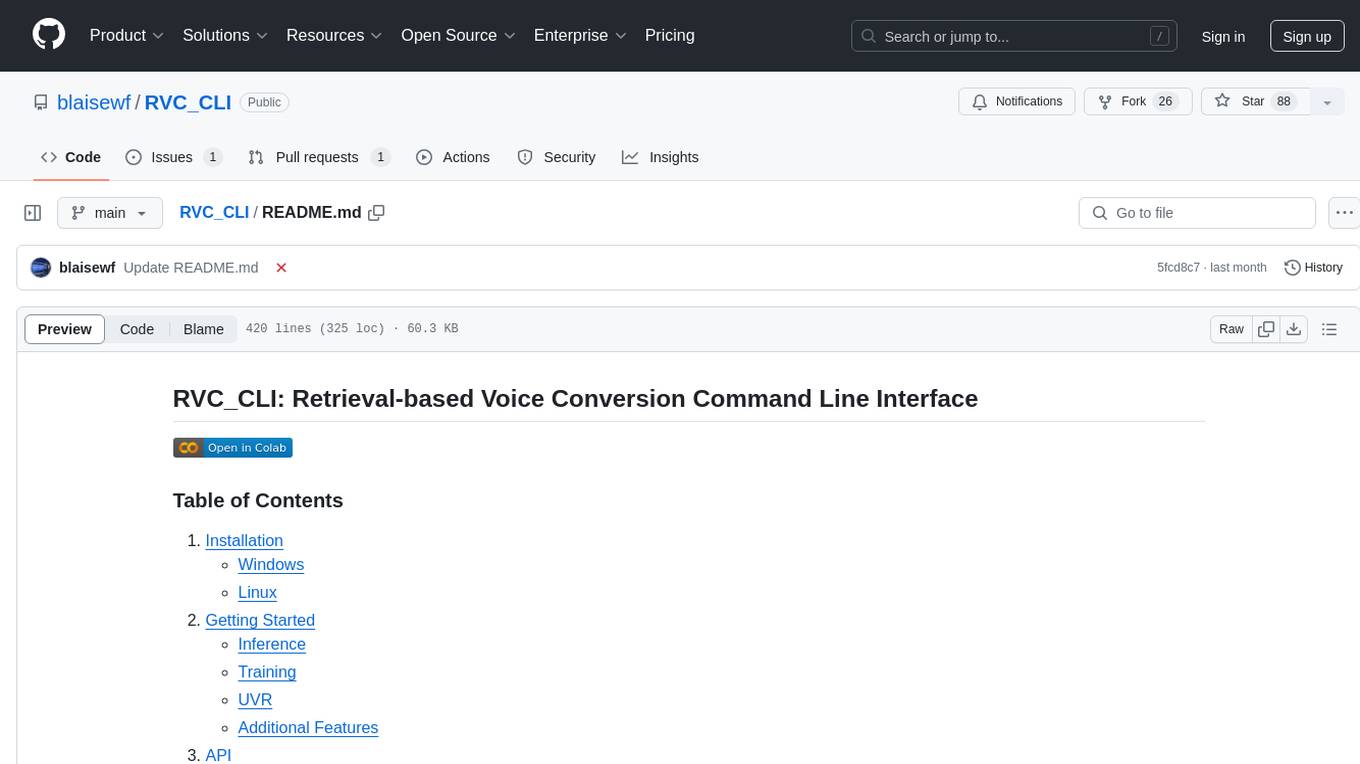This screenshot has height=764, width=1360.
Task: Switch to the Actions tab
Action: click(x=453, y=157)
